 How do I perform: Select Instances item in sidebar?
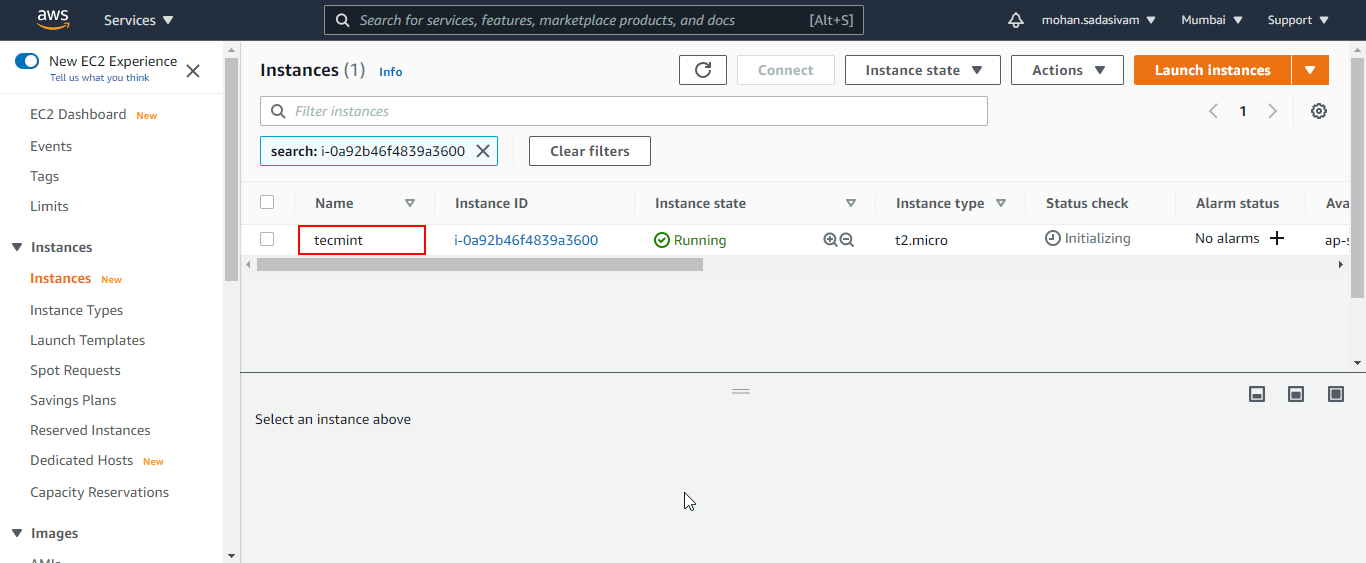[61, 278]
